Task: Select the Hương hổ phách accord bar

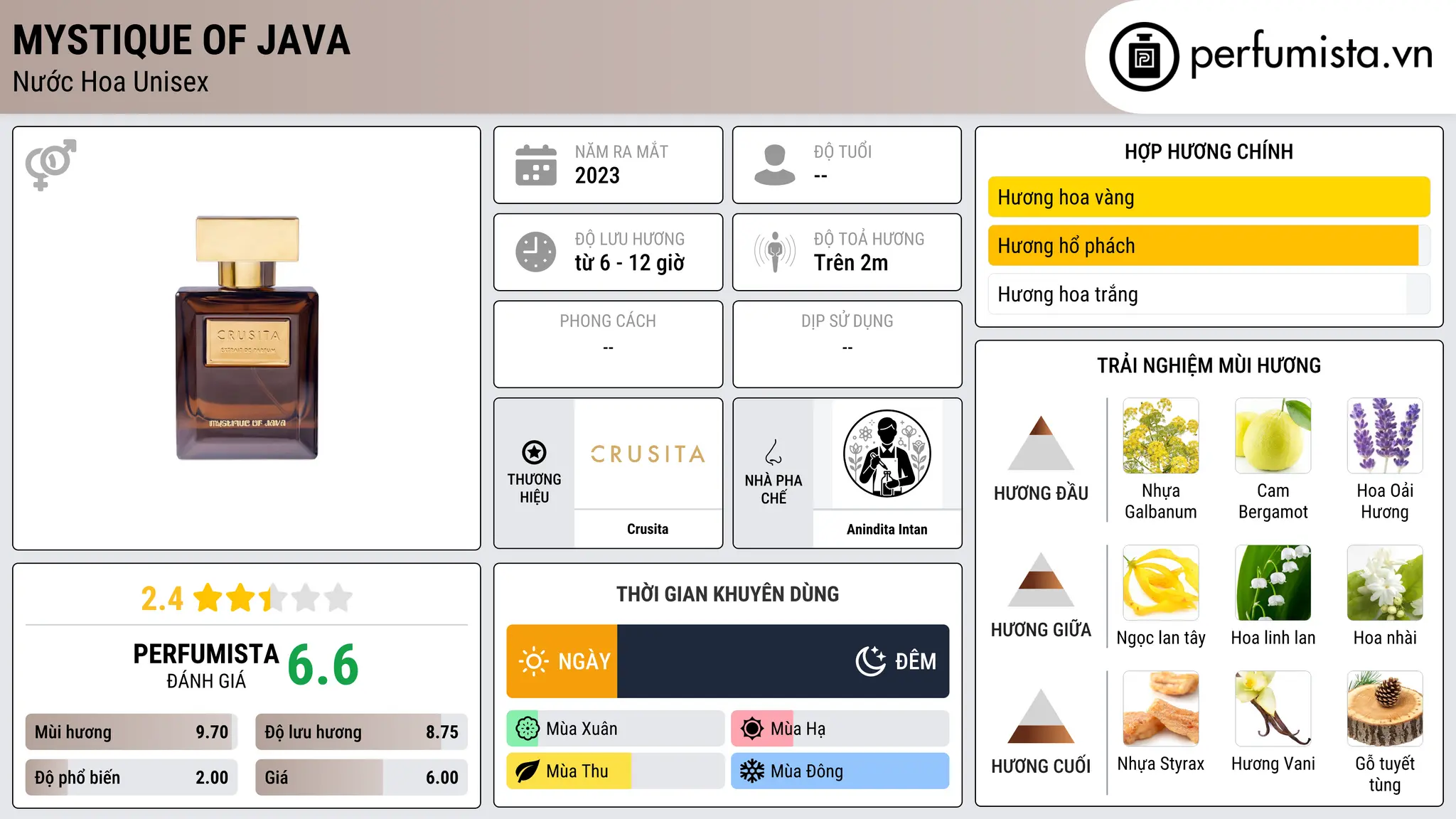Action: click(1209, 245)
